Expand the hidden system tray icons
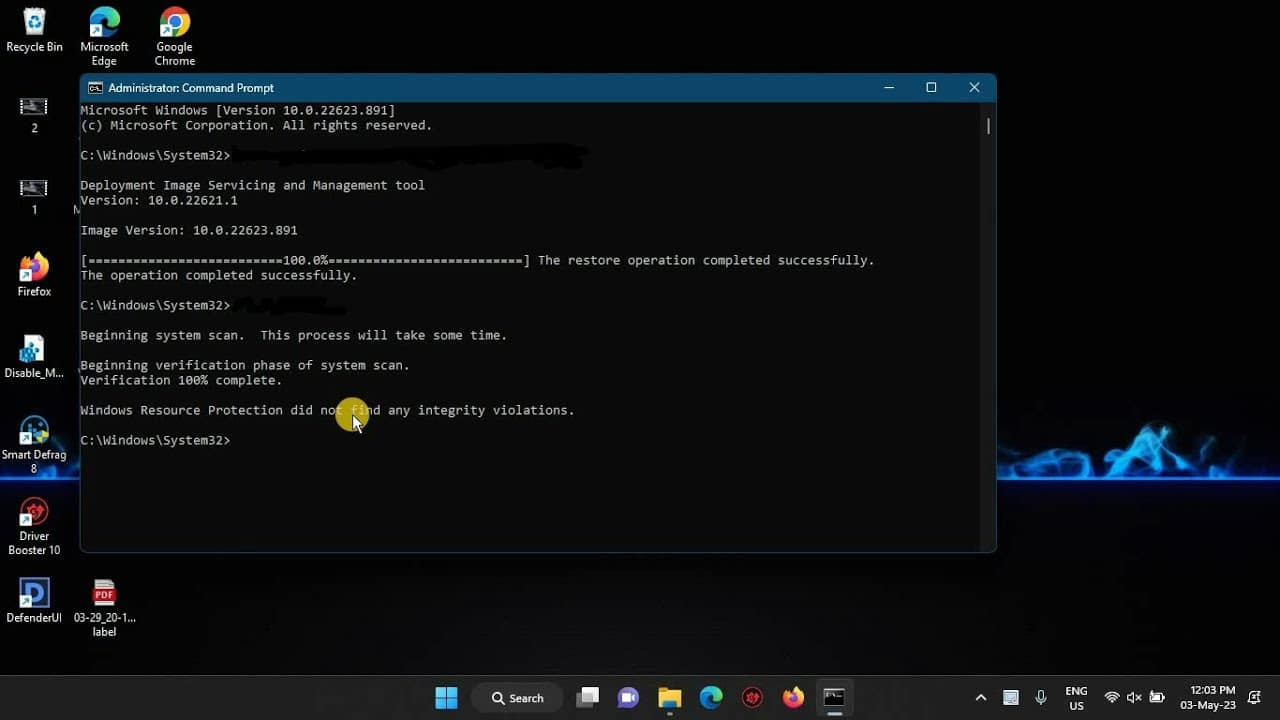The image size is (1280, 720). click(981, 697)
